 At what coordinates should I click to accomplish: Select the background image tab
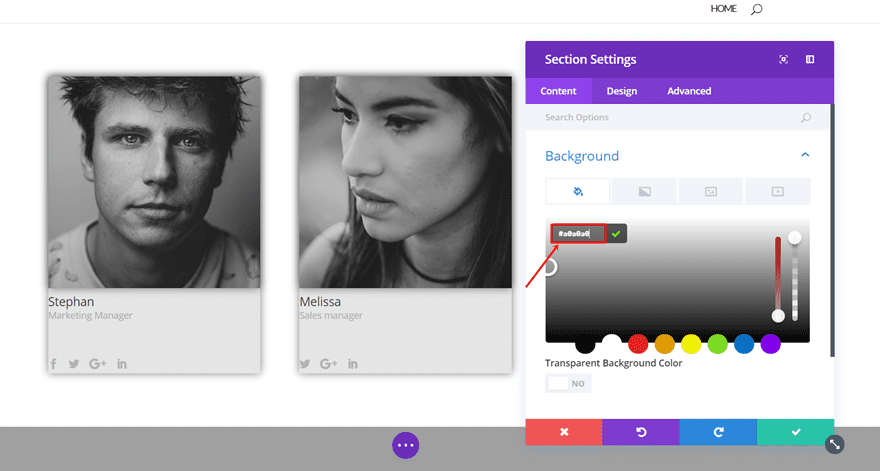[711, 191]
